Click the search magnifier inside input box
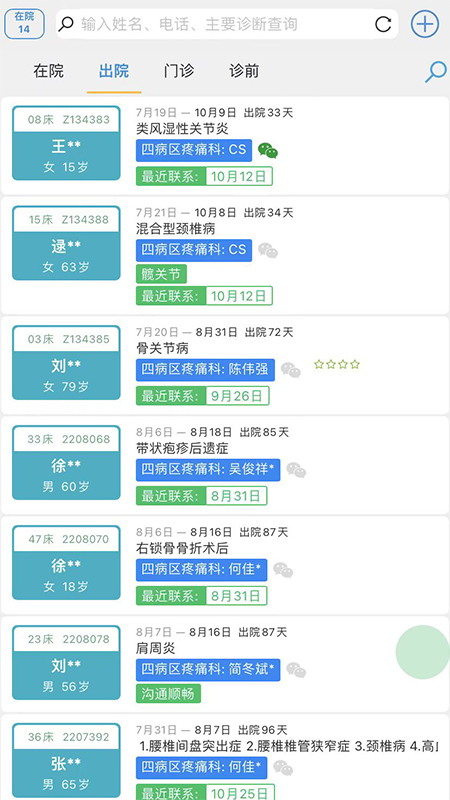Image resolution: width=450 pixels, height=800 pixels. click(66, 24)
